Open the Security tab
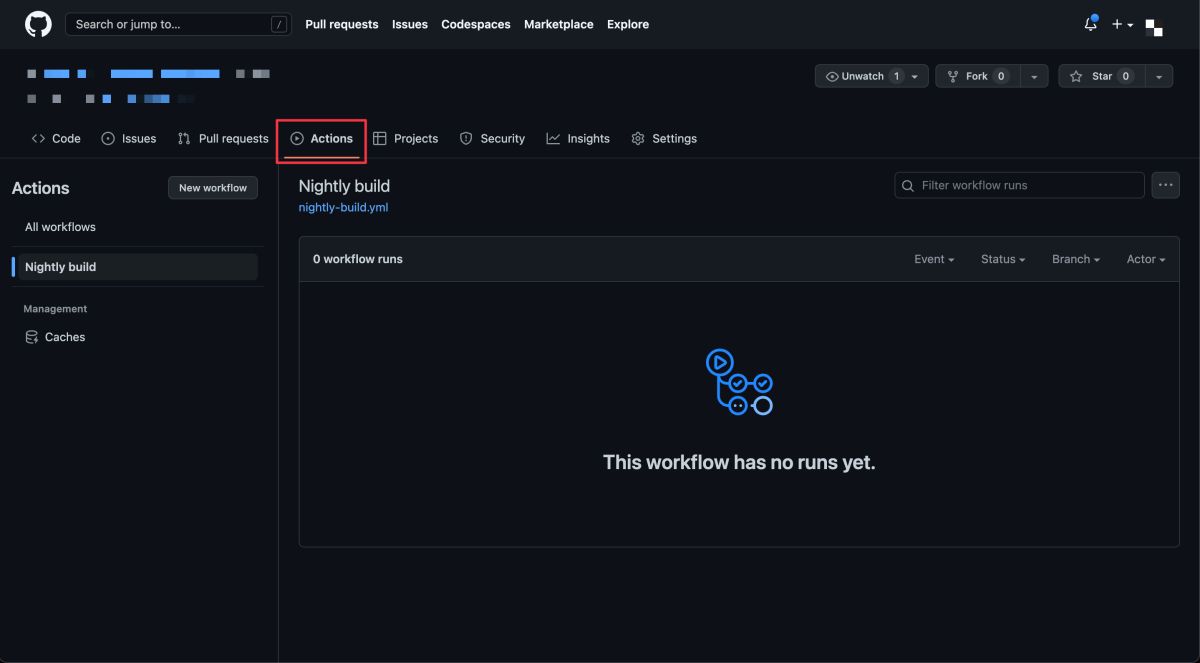This screenshot has height=663, width=1200. coord(492,139)
